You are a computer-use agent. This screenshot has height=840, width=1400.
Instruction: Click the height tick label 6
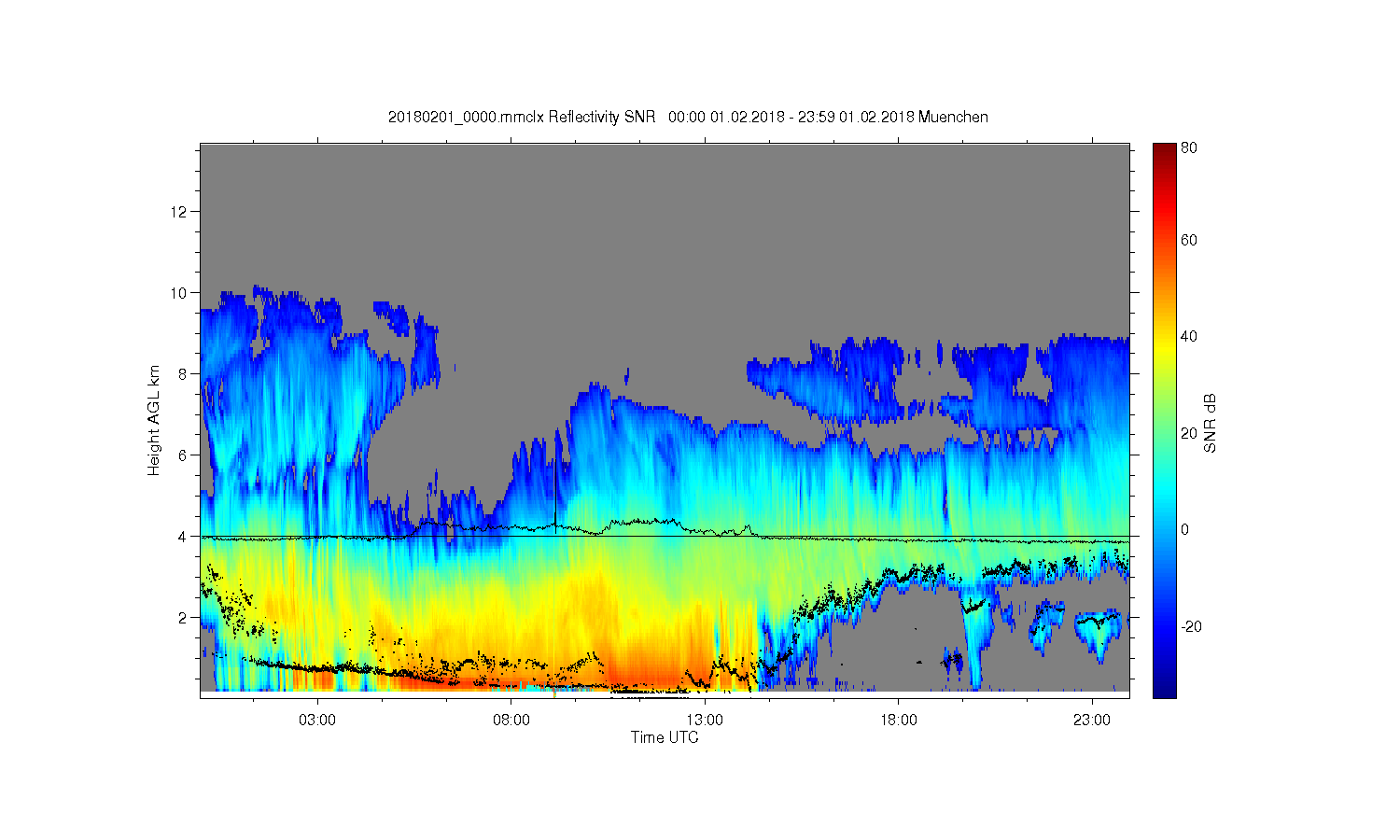click(x=183, y=455)
